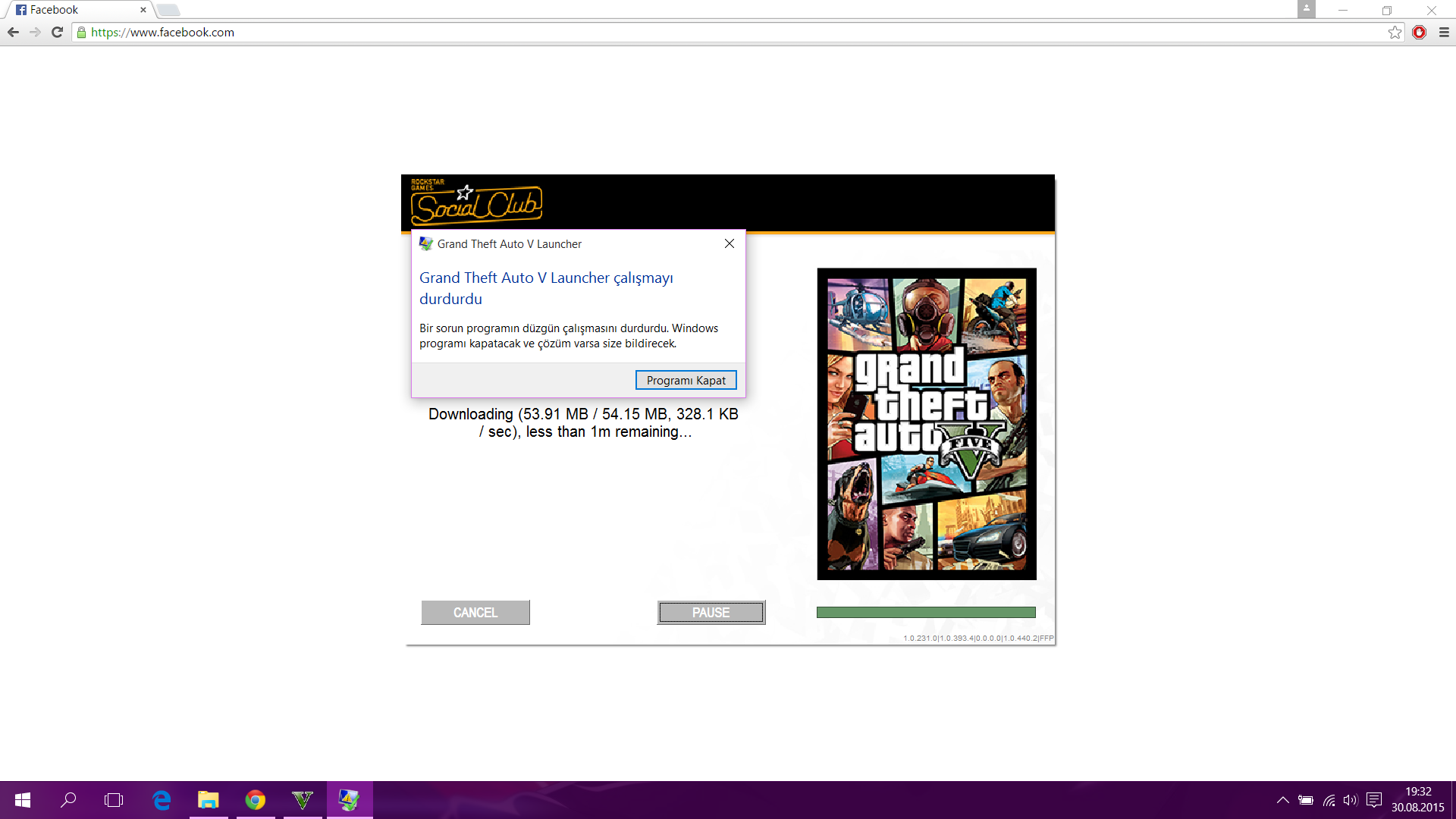Click the Rockstar Social Club logo
Image resolution: width=1456 pixels, height=819 pixels.
click(x=476, y=202)
